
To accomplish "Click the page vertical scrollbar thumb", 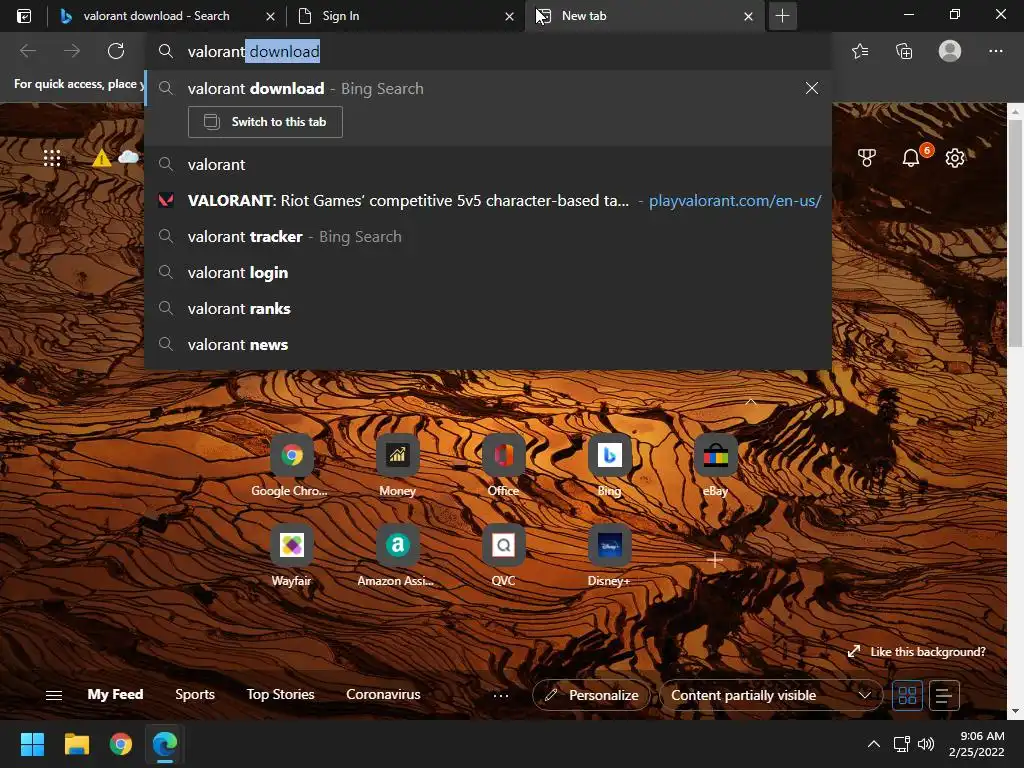I will (1016, 234).
